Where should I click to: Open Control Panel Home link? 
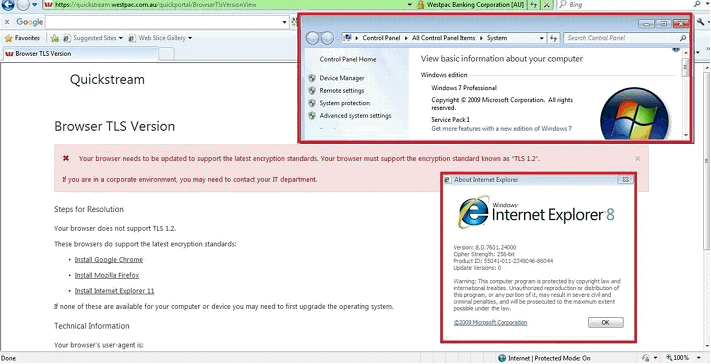click(x=348, y=59)
